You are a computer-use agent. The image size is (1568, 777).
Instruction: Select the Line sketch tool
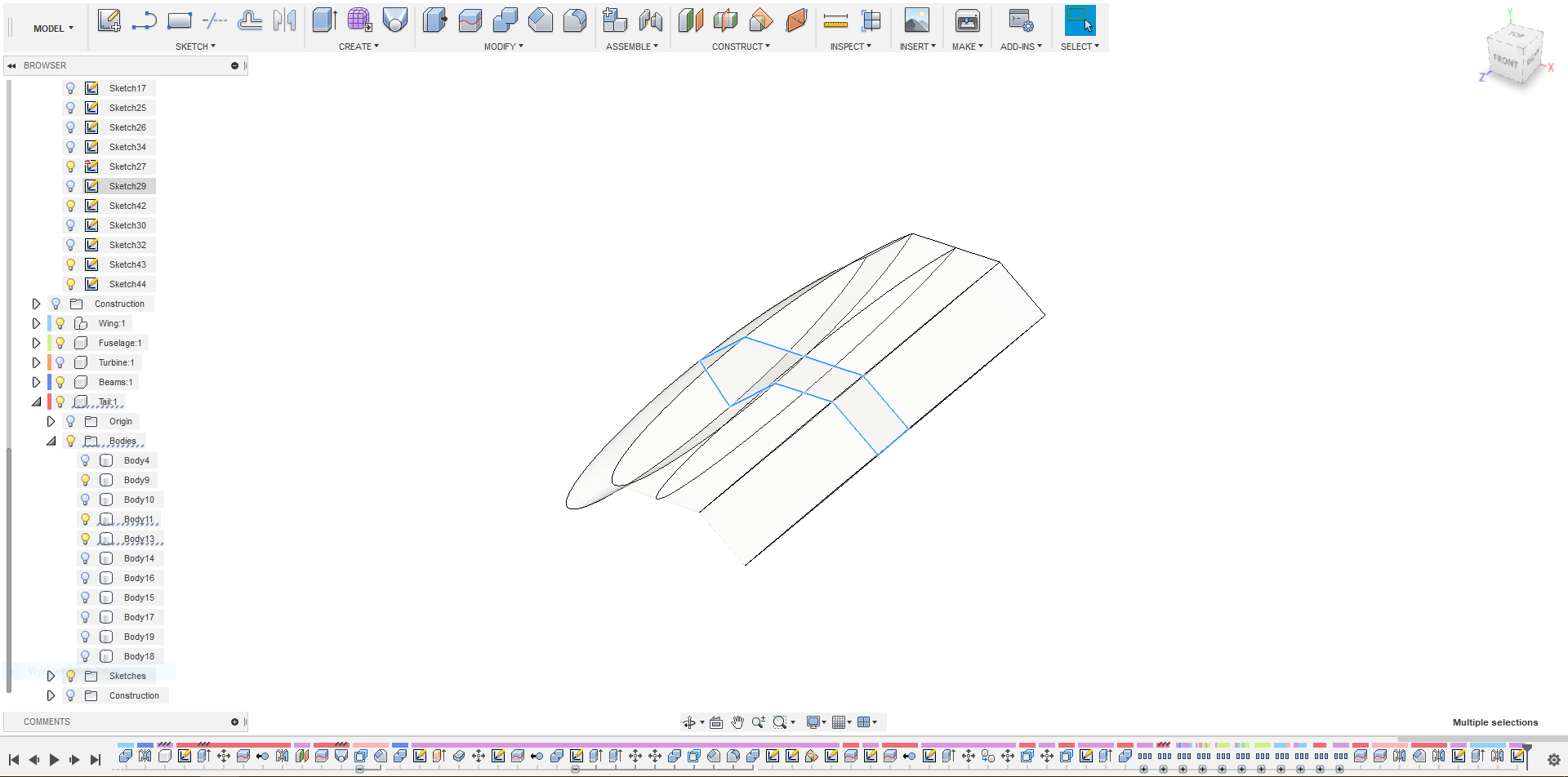[145, 20]
